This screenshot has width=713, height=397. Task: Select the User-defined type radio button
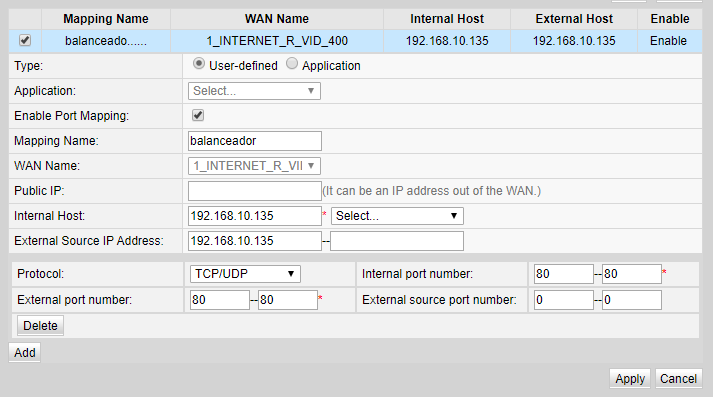coord(198,64)
